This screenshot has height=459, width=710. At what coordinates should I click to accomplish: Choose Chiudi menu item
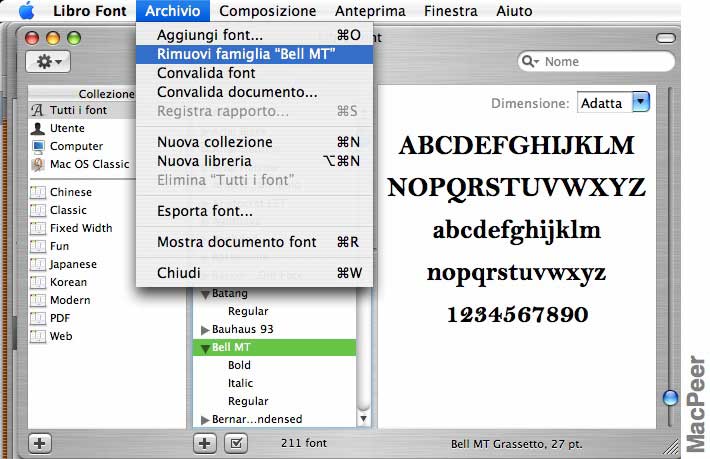pyautogui.click(x=254, y=273)
